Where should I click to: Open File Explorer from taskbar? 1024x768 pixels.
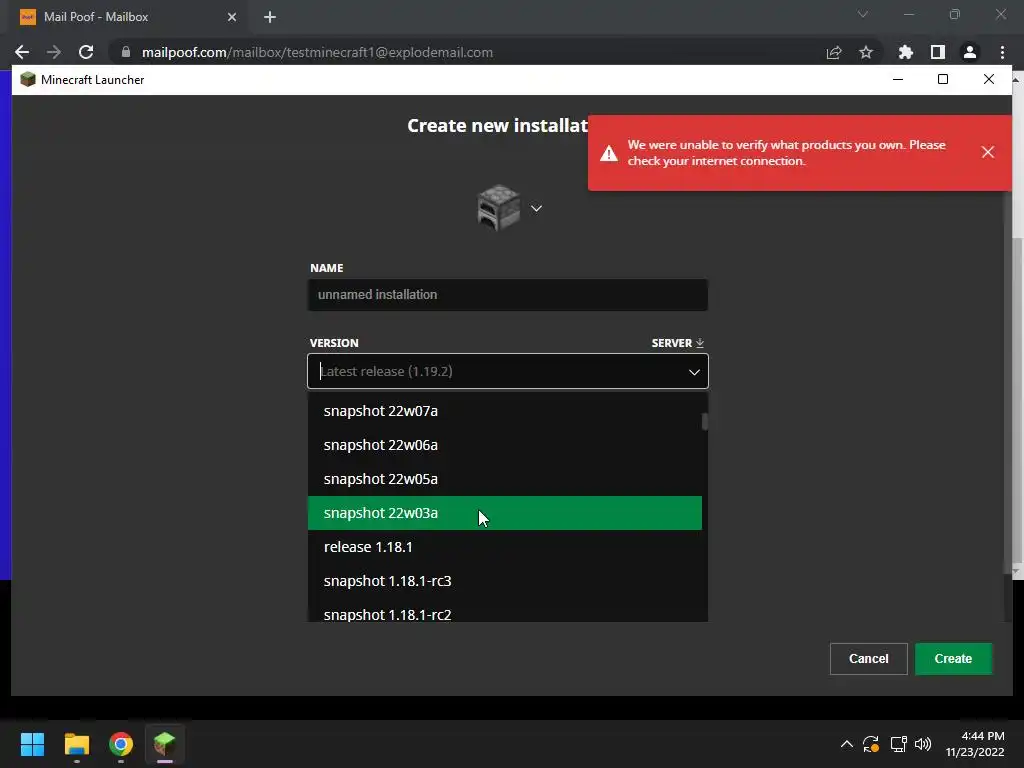click(76, 744)
